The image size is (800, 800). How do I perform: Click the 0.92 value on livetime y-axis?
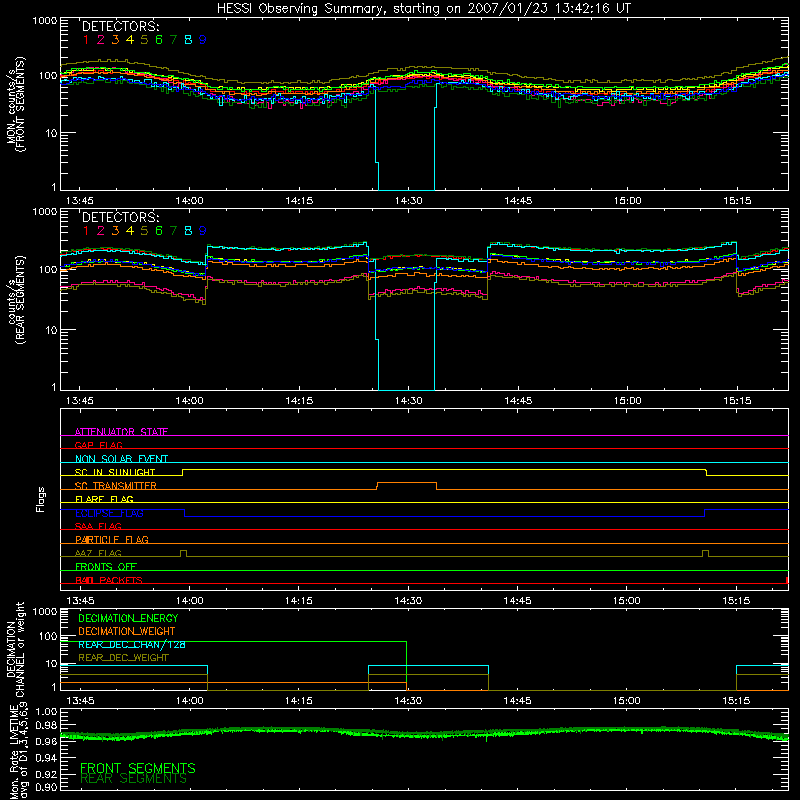(46, 773)
